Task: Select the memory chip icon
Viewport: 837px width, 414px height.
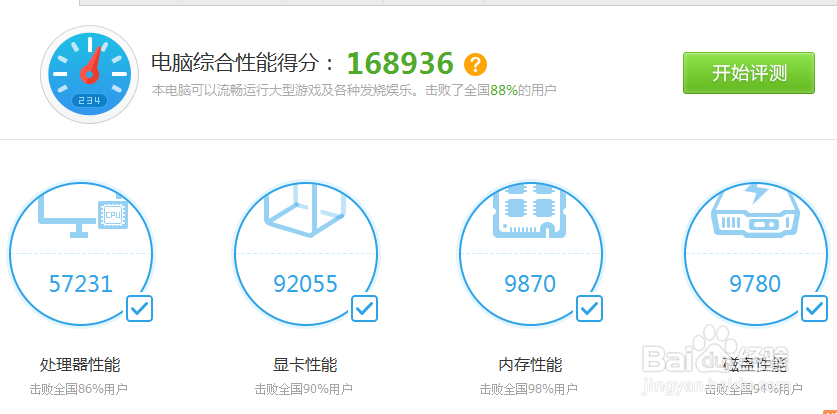Action: pos(530,211)
